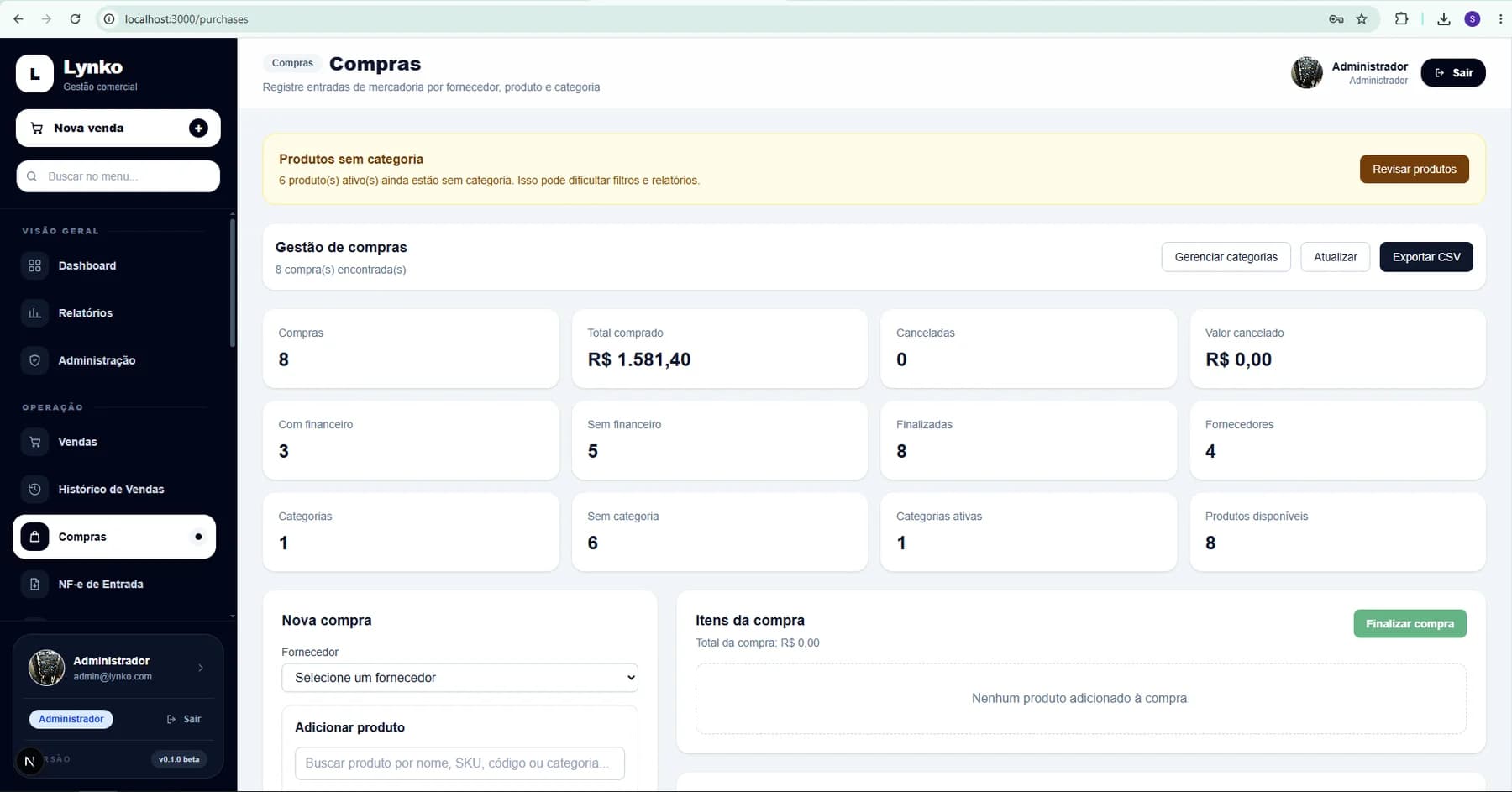Go to Relatórios menu item

(114, 312)
